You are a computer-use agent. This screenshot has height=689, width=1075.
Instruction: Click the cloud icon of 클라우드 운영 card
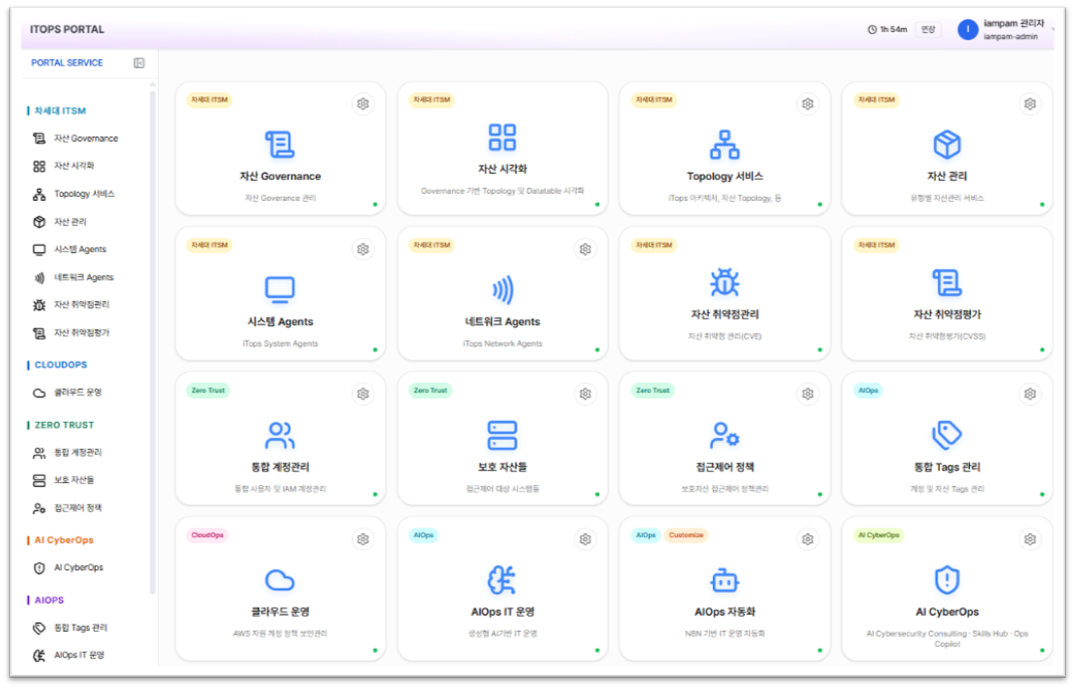[280, 581]
